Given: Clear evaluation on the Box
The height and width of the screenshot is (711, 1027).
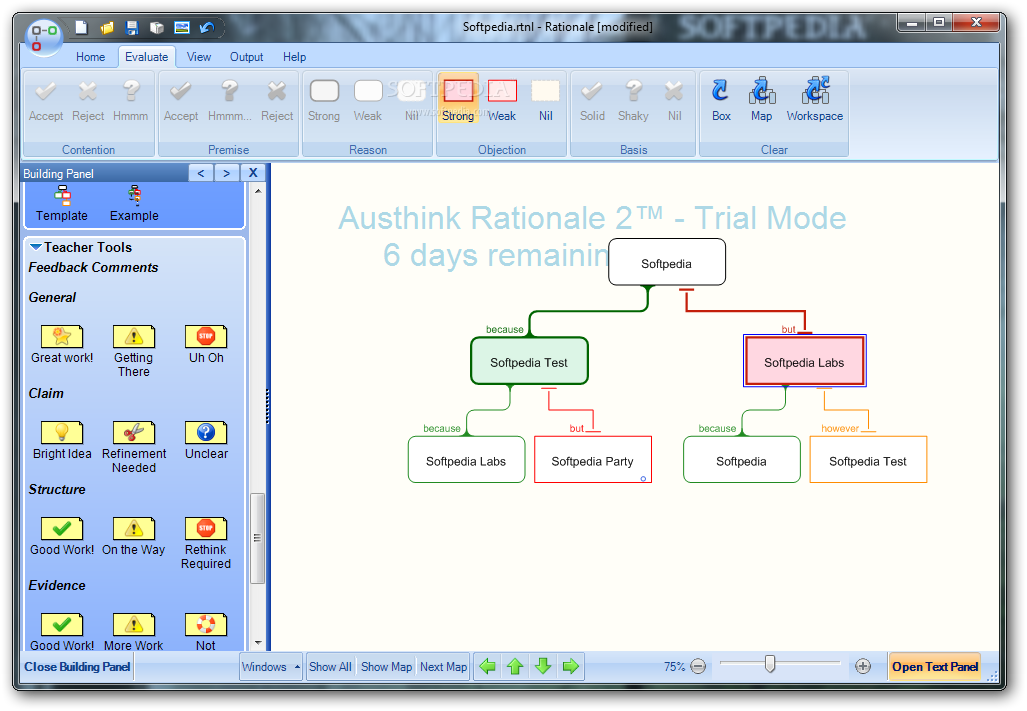Looking at the screenshot, I should 721,100.
